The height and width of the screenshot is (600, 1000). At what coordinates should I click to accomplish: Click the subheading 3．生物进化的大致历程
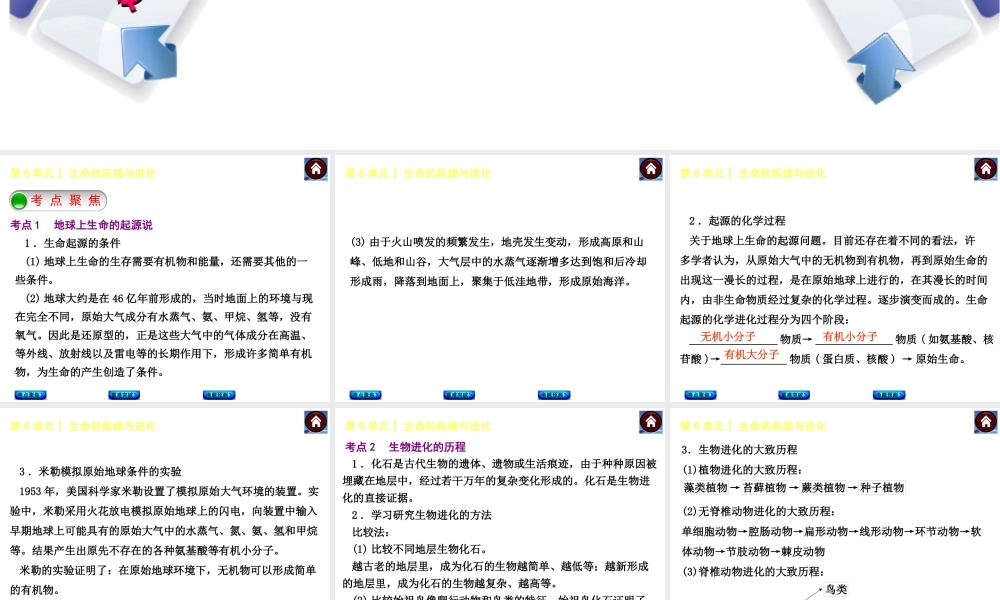pyautogui.click(x=739, y=450)
